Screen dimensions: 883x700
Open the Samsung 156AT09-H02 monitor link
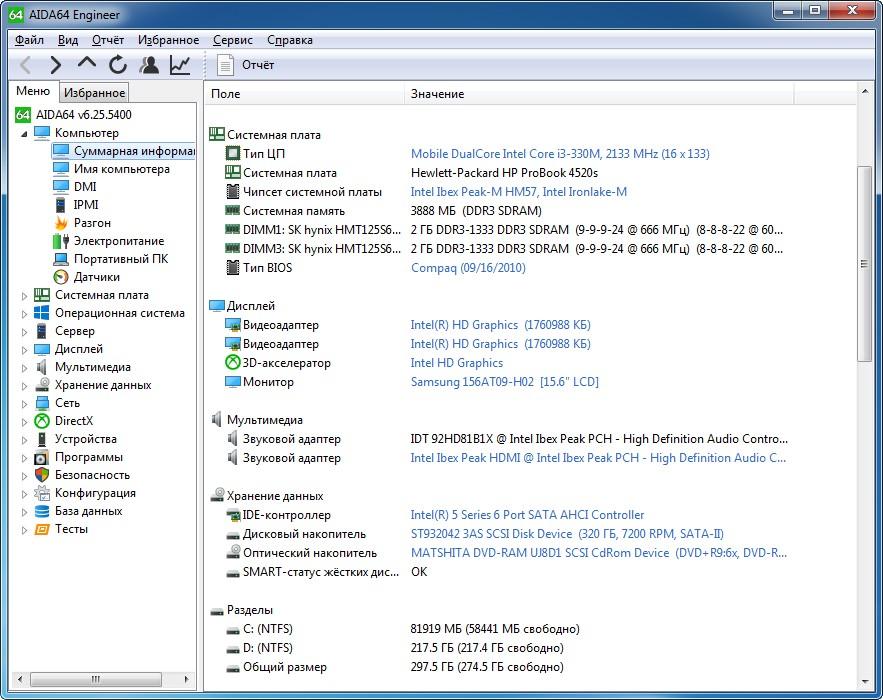pyautogui.click(x=504, y=382)
